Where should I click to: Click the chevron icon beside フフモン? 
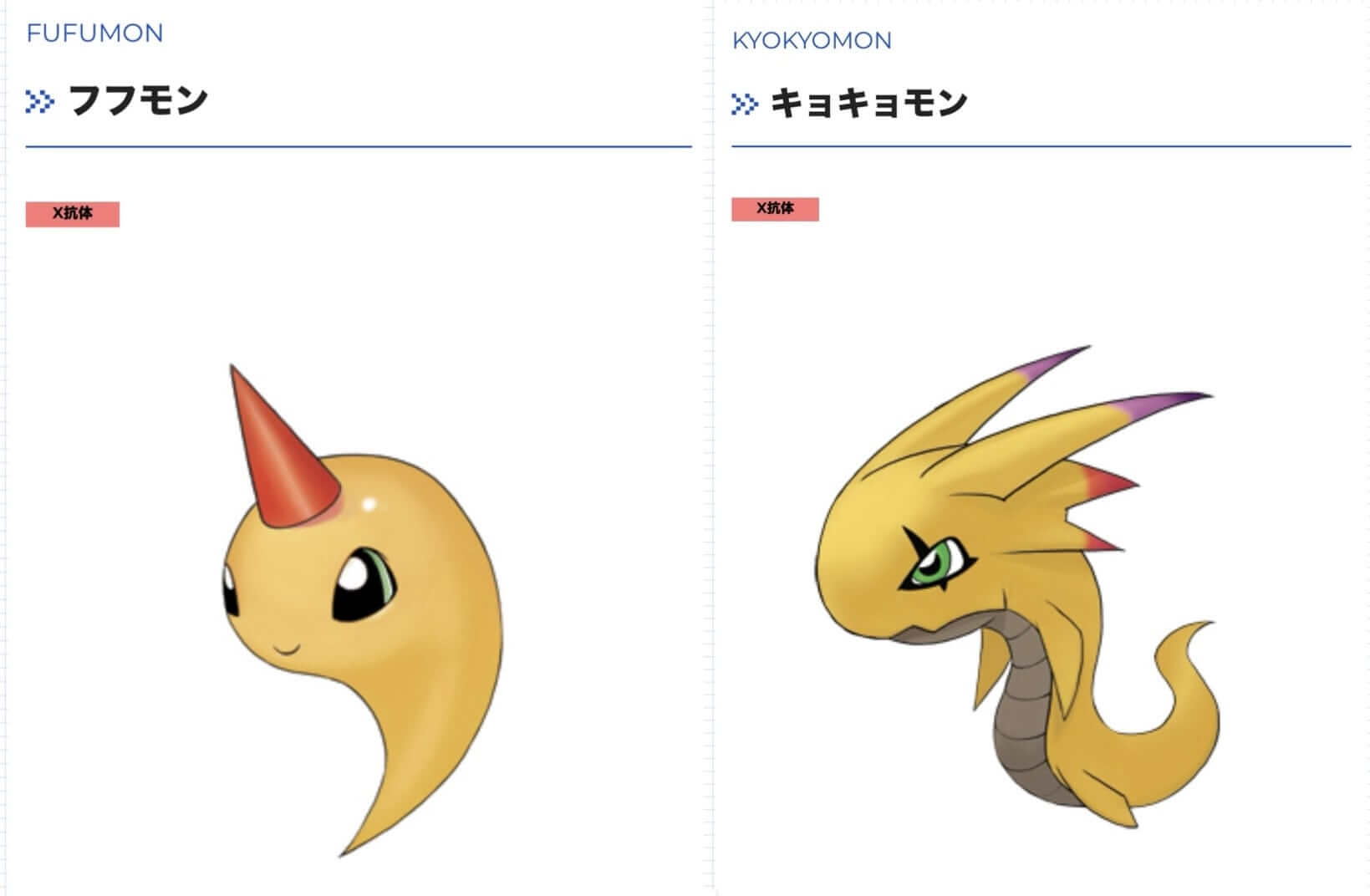point(39,102)
